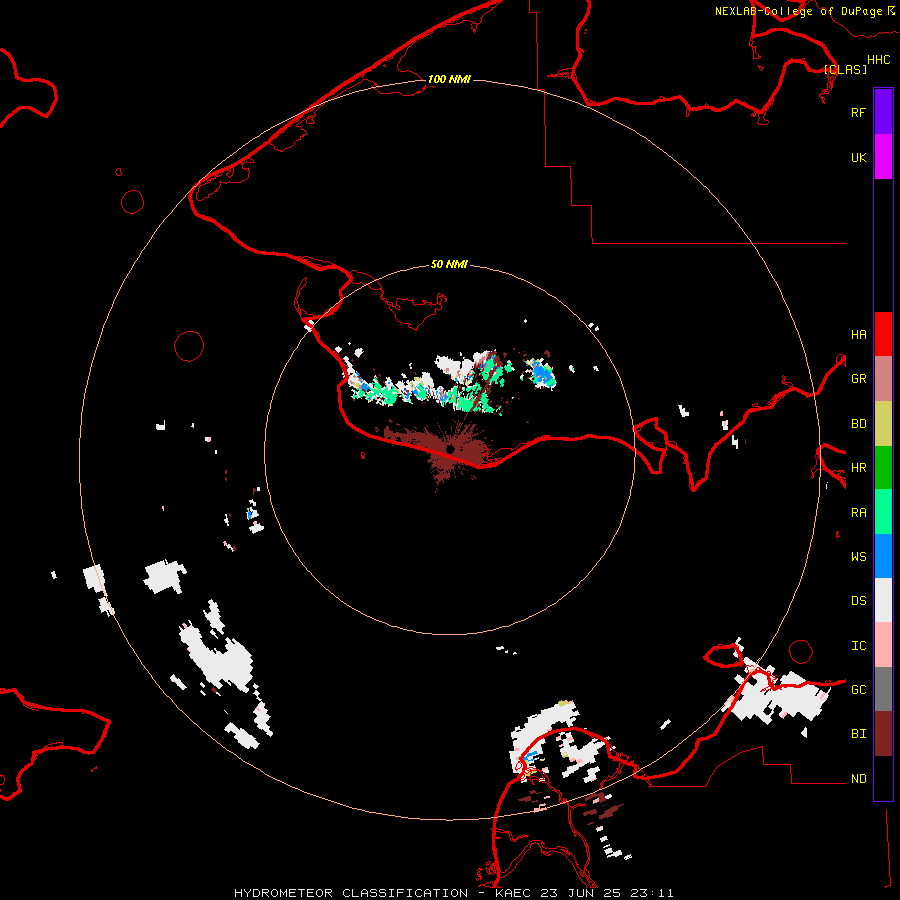Click the BI legend label
Screen dimensions: 900x900
pyautogui.click(x=858, y=734)
